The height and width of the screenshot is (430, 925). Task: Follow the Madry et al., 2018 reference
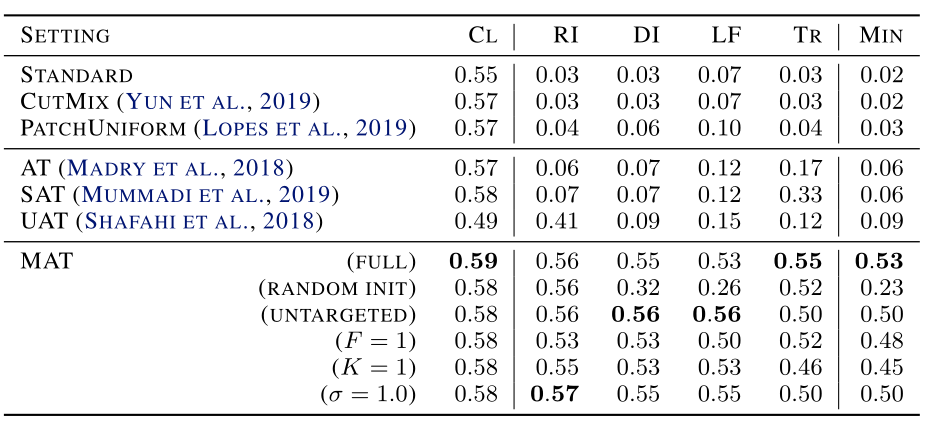[181, 170]
